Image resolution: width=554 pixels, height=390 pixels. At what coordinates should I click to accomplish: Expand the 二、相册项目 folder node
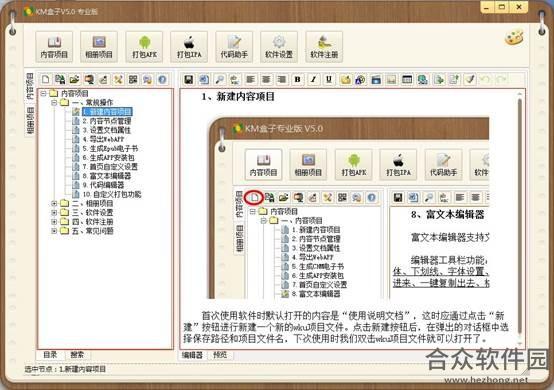(x=54, y=203)
